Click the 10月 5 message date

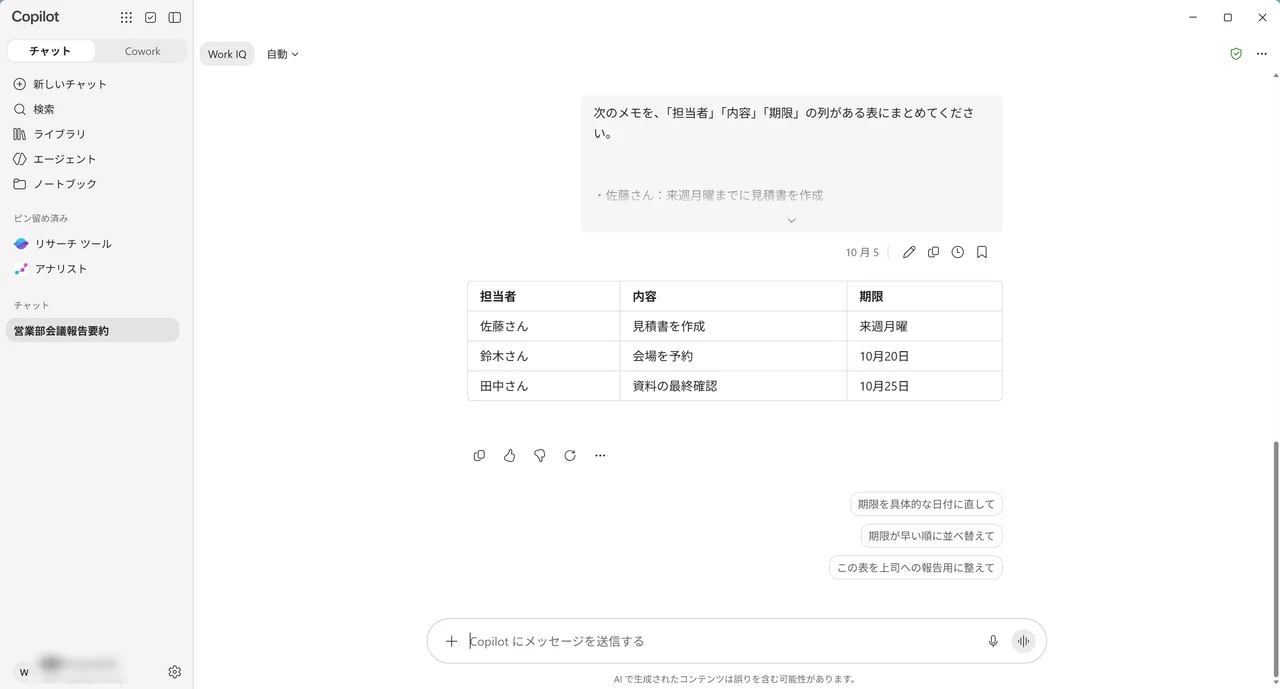862,253
